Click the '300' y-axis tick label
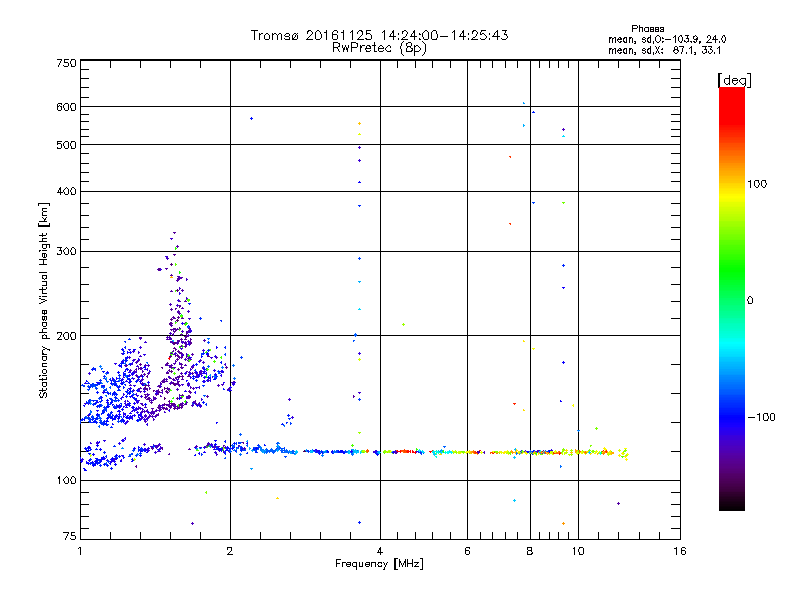Viewport: 800px width, 600px height. point(66,251)
